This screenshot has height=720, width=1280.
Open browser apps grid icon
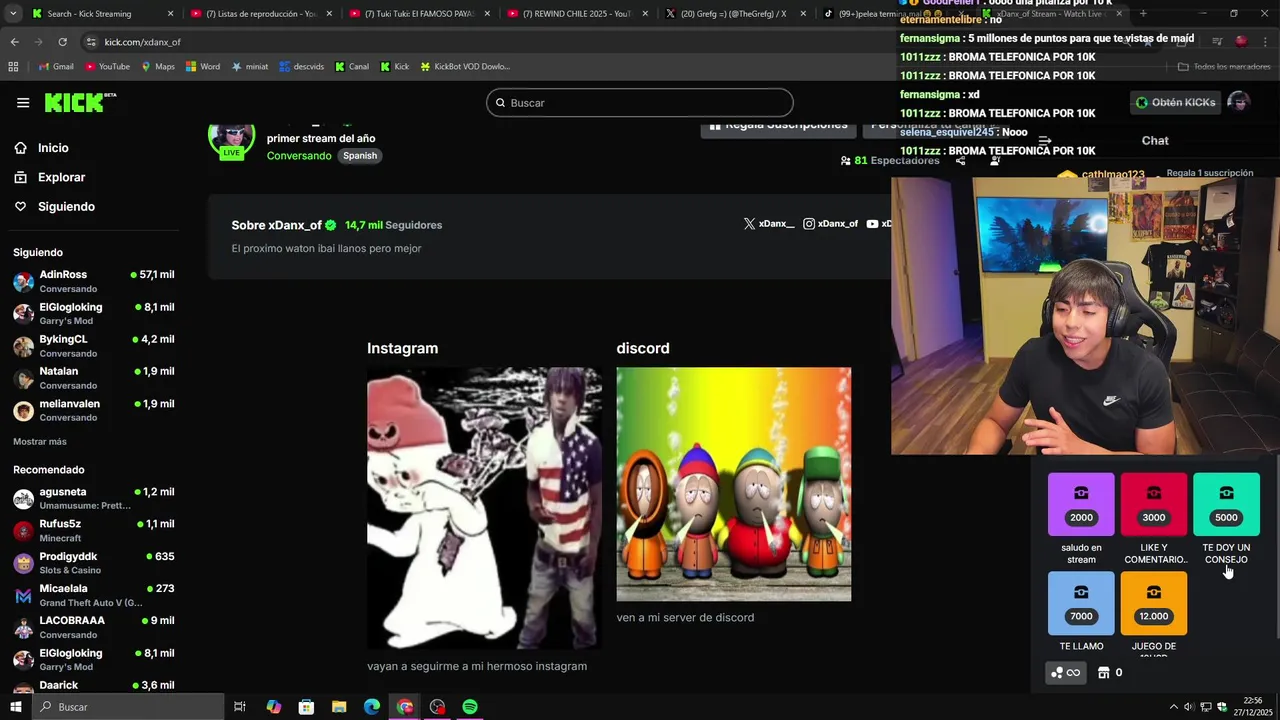(x=13, y=67)
